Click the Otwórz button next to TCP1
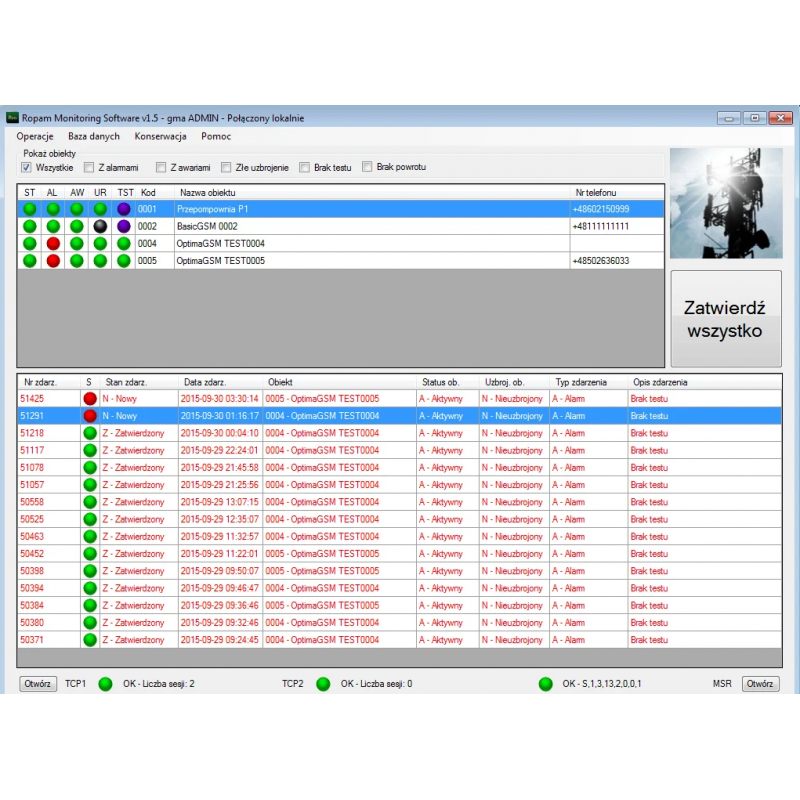This screenshot has height=800, width=800. (x=39, y=684)
